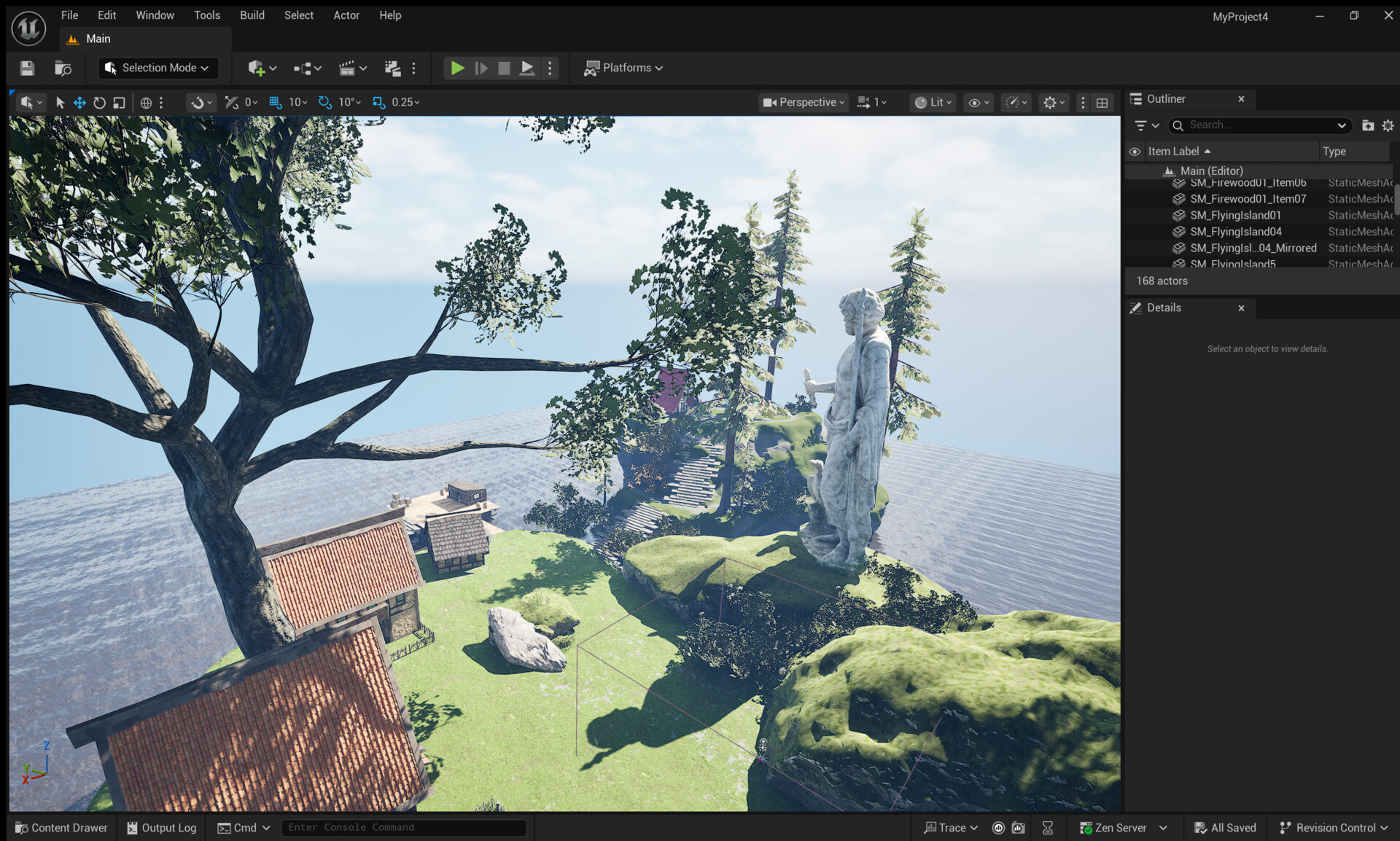Open the Perspective view dropdown
The image size is (1400, 841).
point(802,102)
